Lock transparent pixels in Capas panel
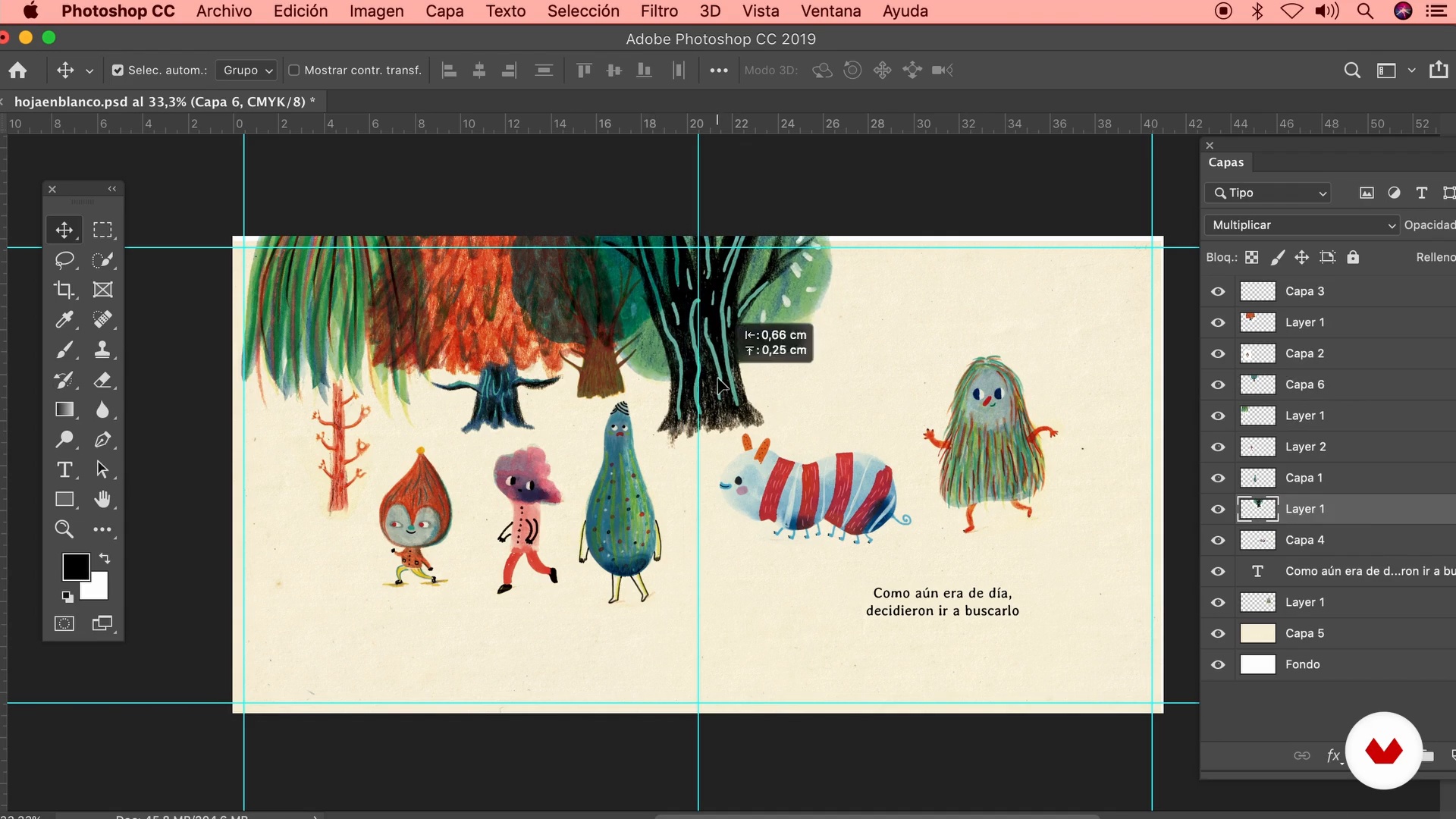This screenshot has height=819, width=1456. coord(1252,257)
